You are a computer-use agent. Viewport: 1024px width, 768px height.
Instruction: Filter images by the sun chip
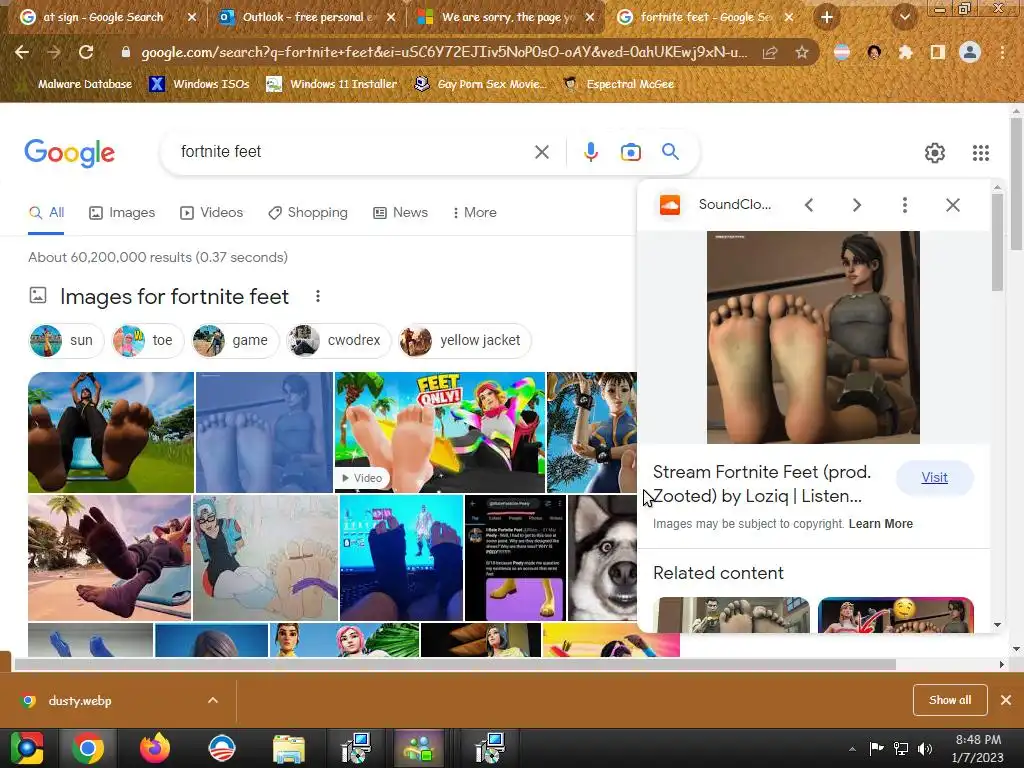point(66,340)
